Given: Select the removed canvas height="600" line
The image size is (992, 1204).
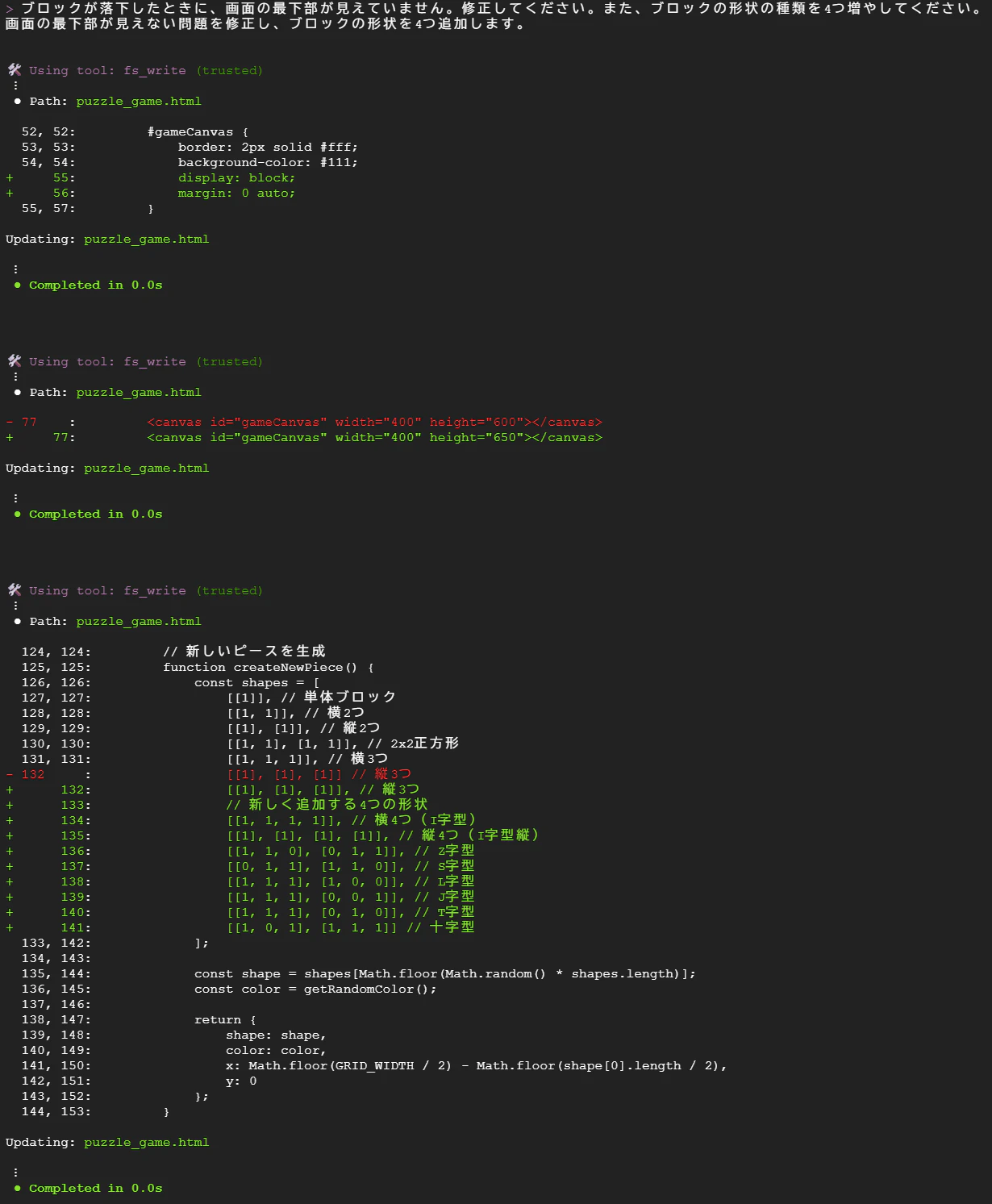Looking at the screenshot, I should [374, 423].
